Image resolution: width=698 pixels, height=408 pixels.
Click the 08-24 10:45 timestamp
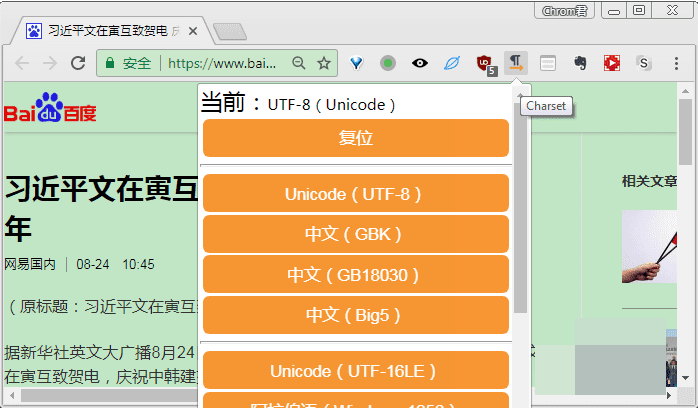pos(115,264)
